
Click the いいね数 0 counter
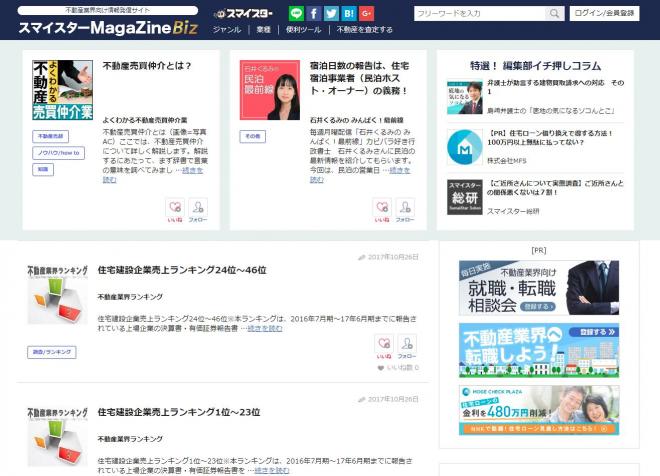point(398,368)
